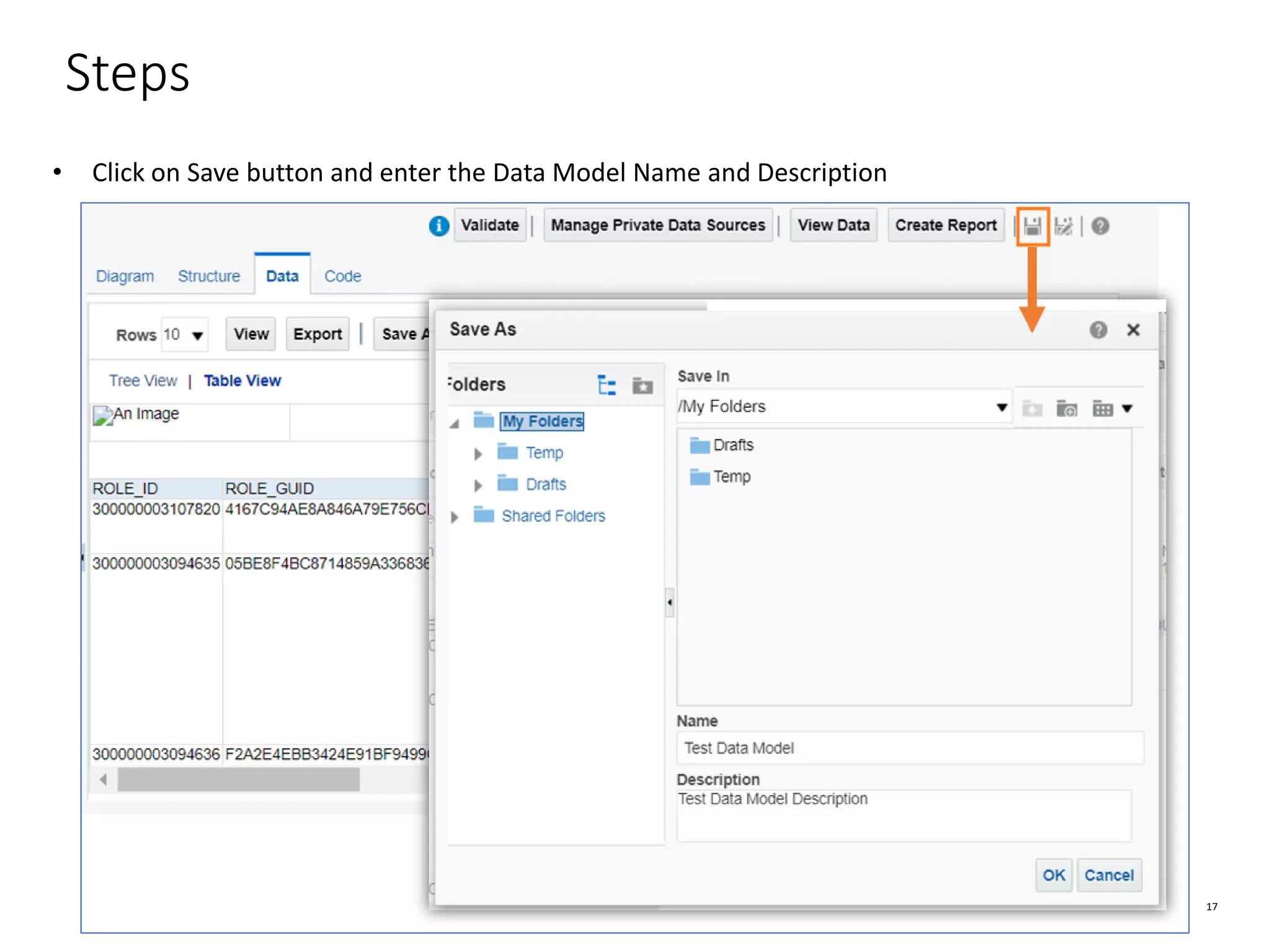Close the Save As dialog

click(1133, 330)
